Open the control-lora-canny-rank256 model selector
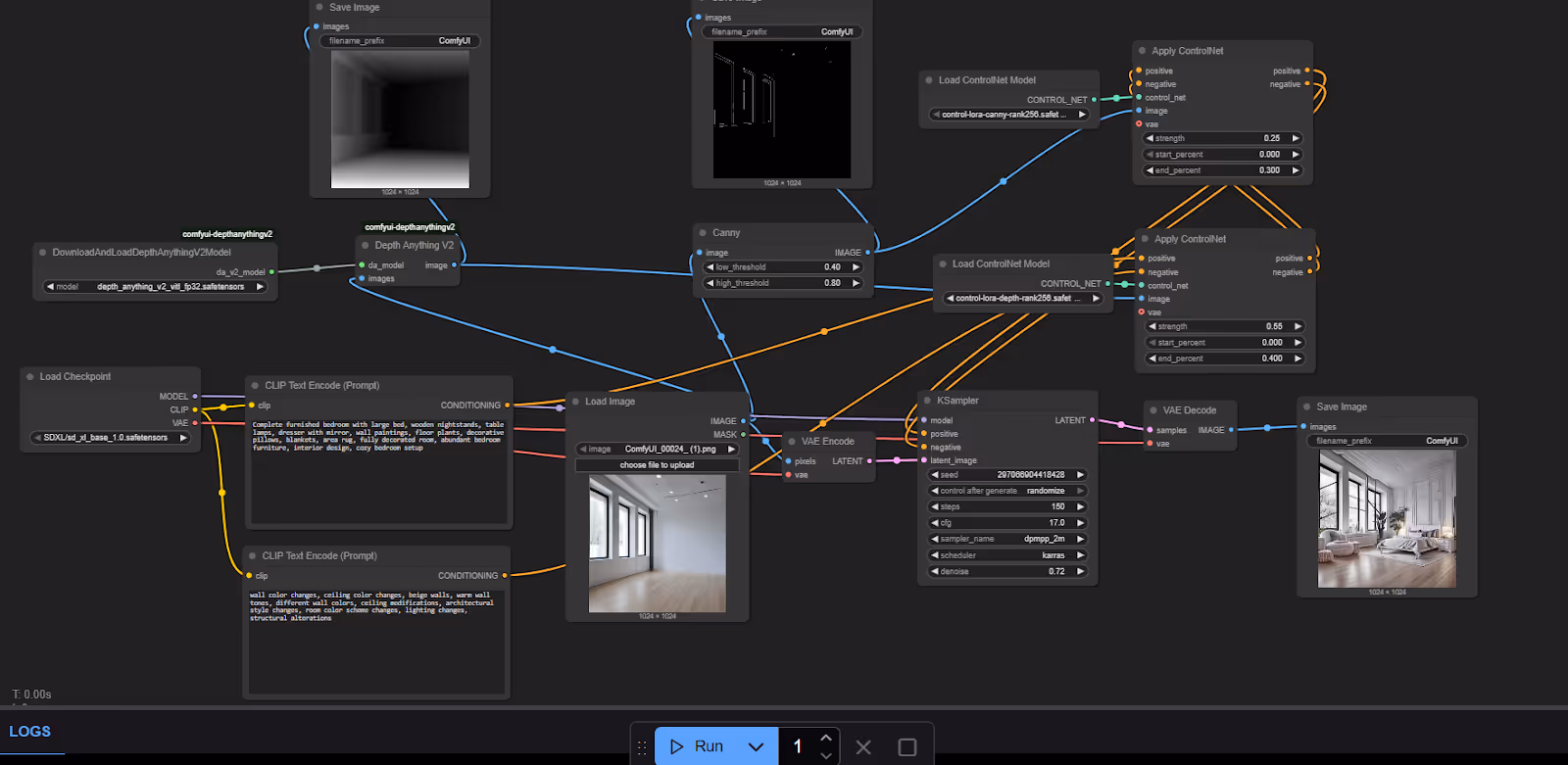Screen dimensions: 1568x765 [x=1009, y=115]
